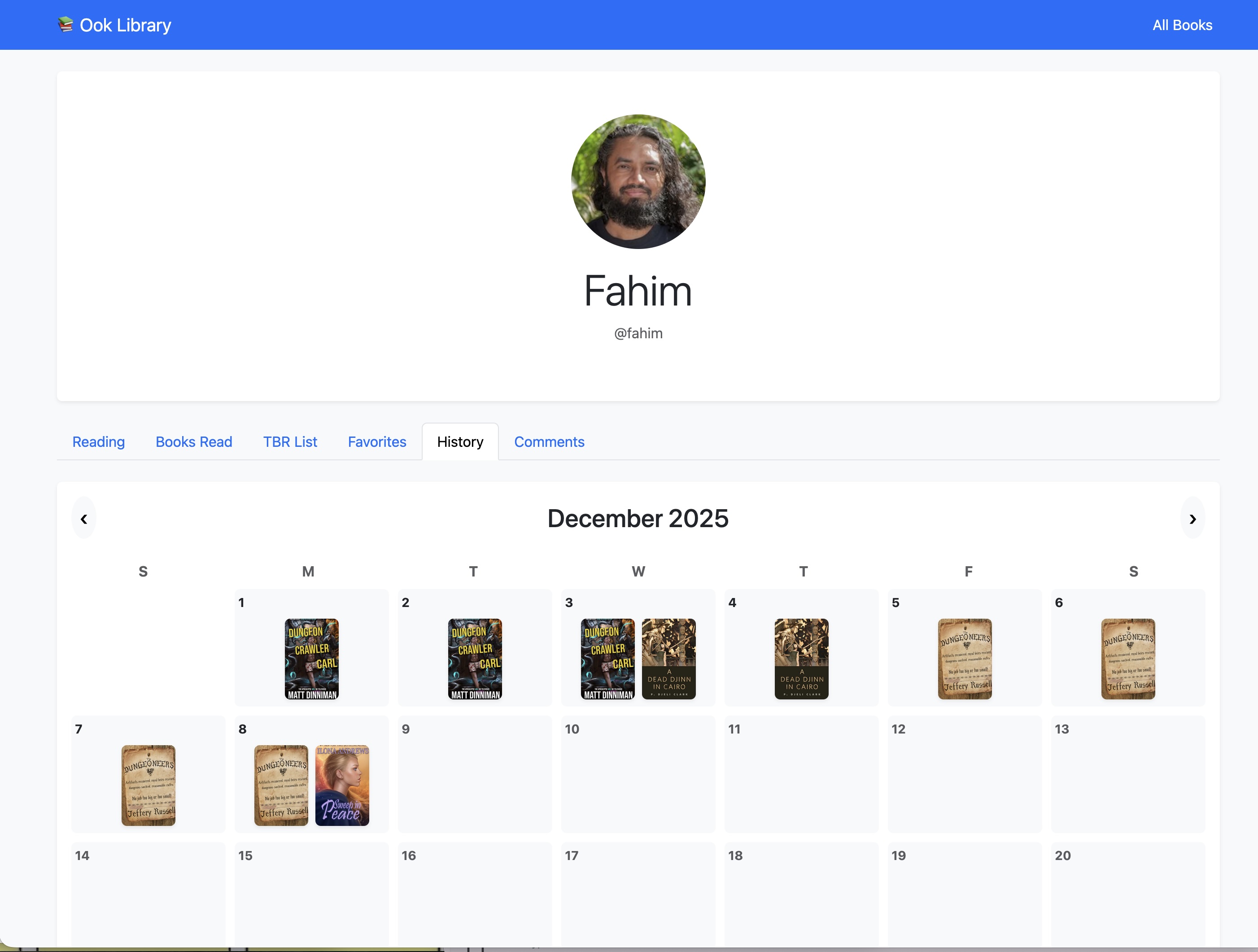Click the Ook Library books logo icon
This screenshot has width=1258, height=952.
coord(66,25)
